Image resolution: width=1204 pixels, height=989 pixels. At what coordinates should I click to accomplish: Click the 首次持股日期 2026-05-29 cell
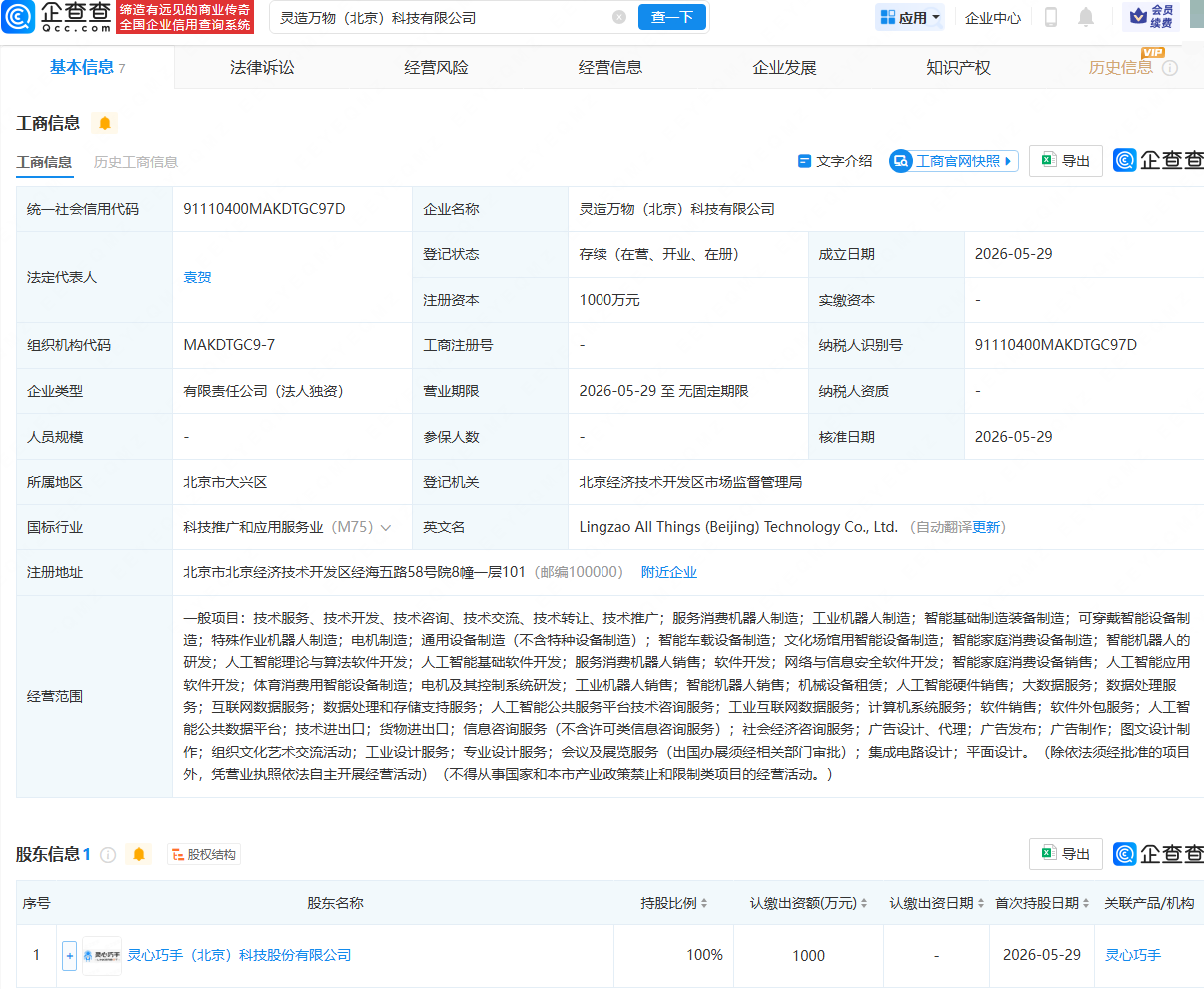pos(1042,955)
